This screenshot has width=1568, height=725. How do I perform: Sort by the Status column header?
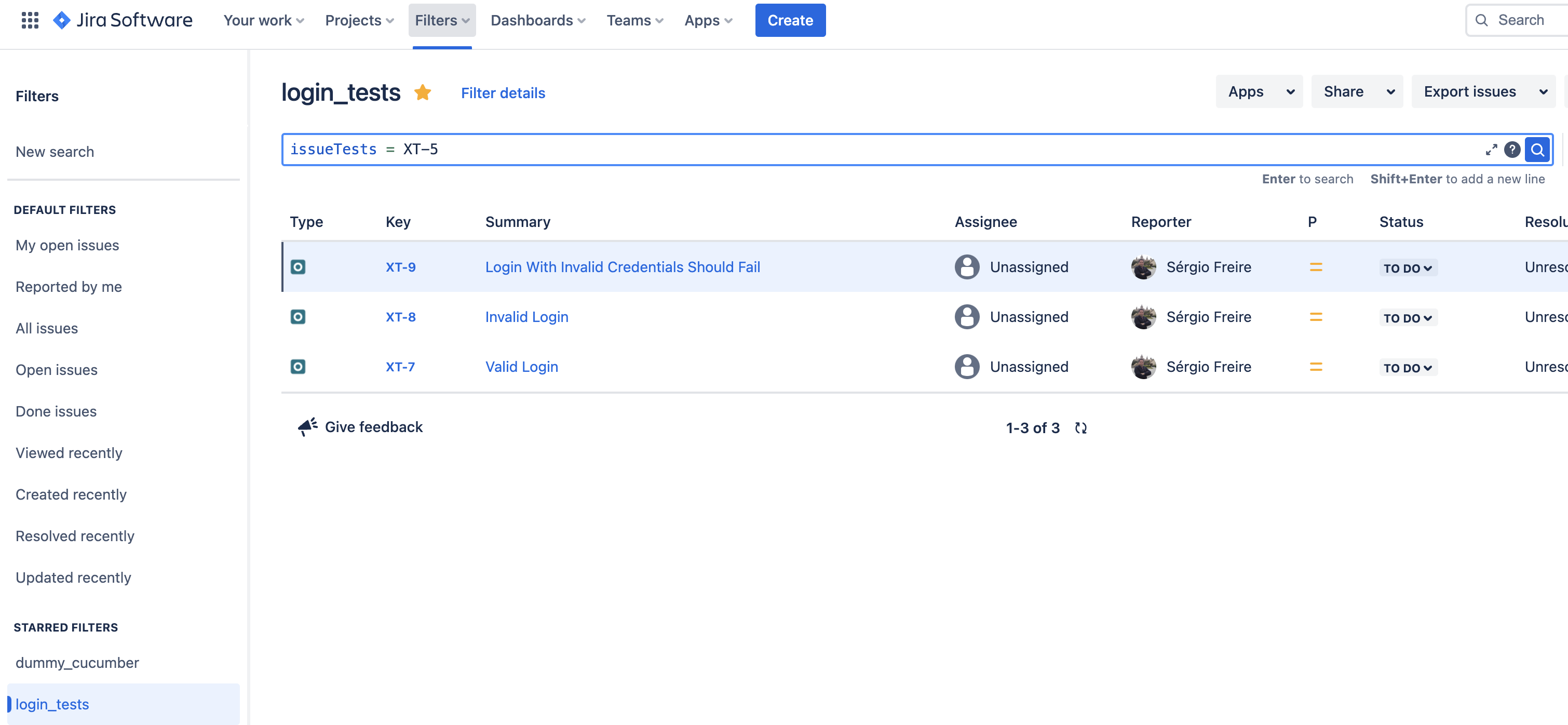point(1401,222)
